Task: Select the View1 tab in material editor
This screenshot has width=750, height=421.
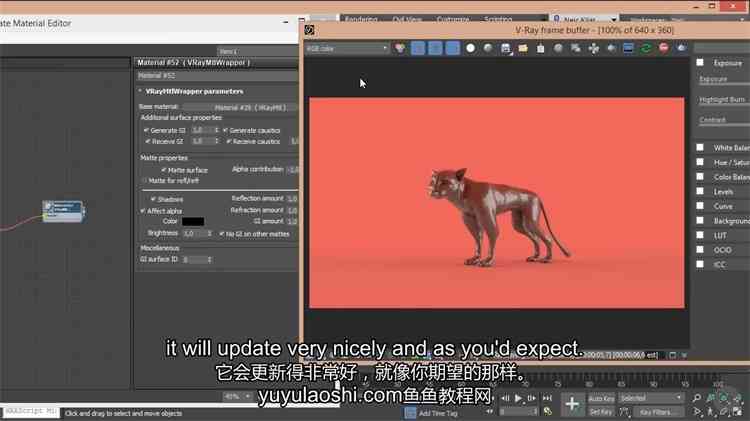Action: pos(229,51)
